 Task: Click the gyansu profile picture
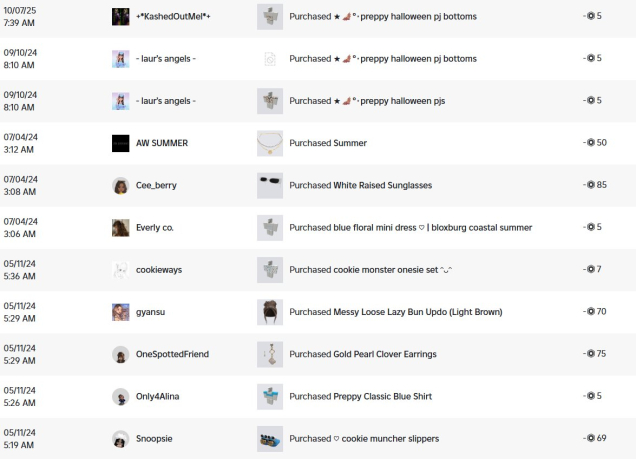[120, 312]
